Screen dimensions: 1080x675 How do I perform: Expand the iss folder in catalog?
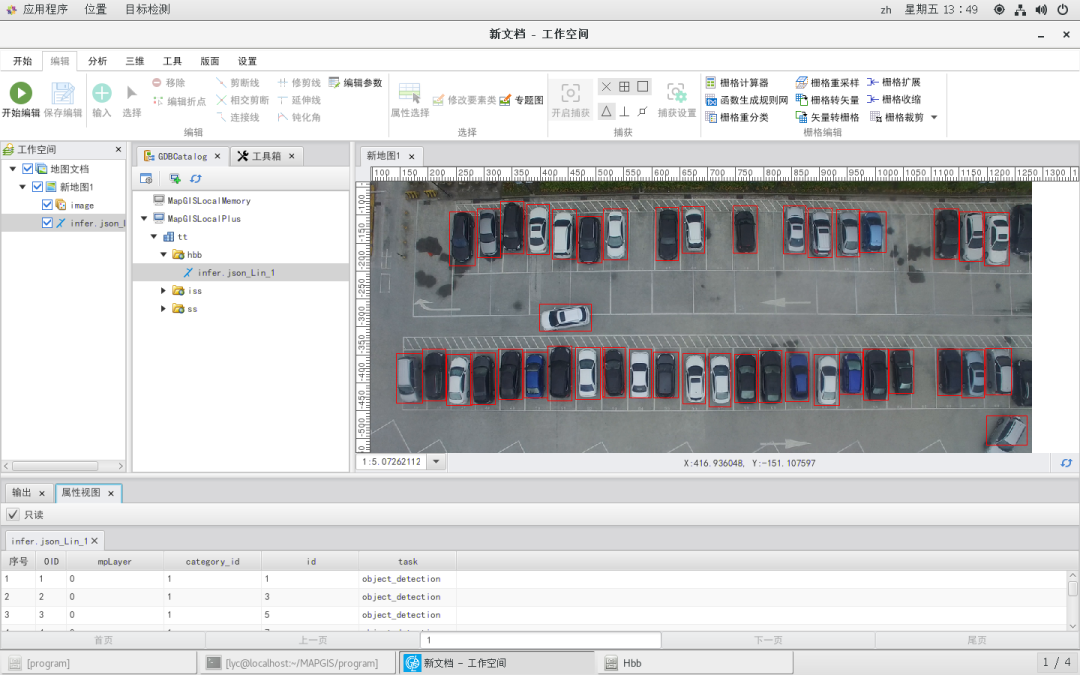coord(163,291)
